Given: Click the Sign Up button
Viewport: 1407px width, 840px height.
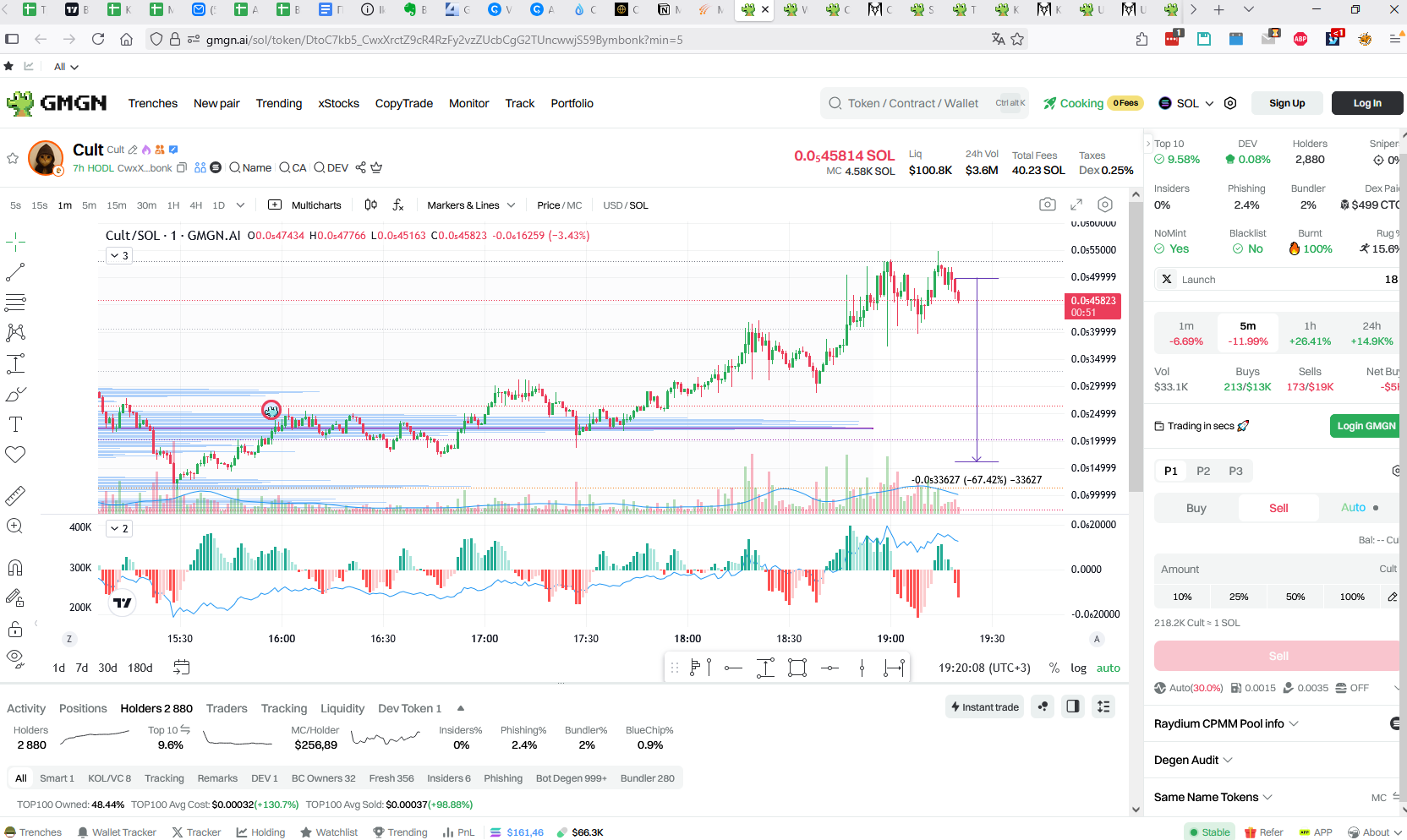Looking at the screenshot, I should 1287,103.
